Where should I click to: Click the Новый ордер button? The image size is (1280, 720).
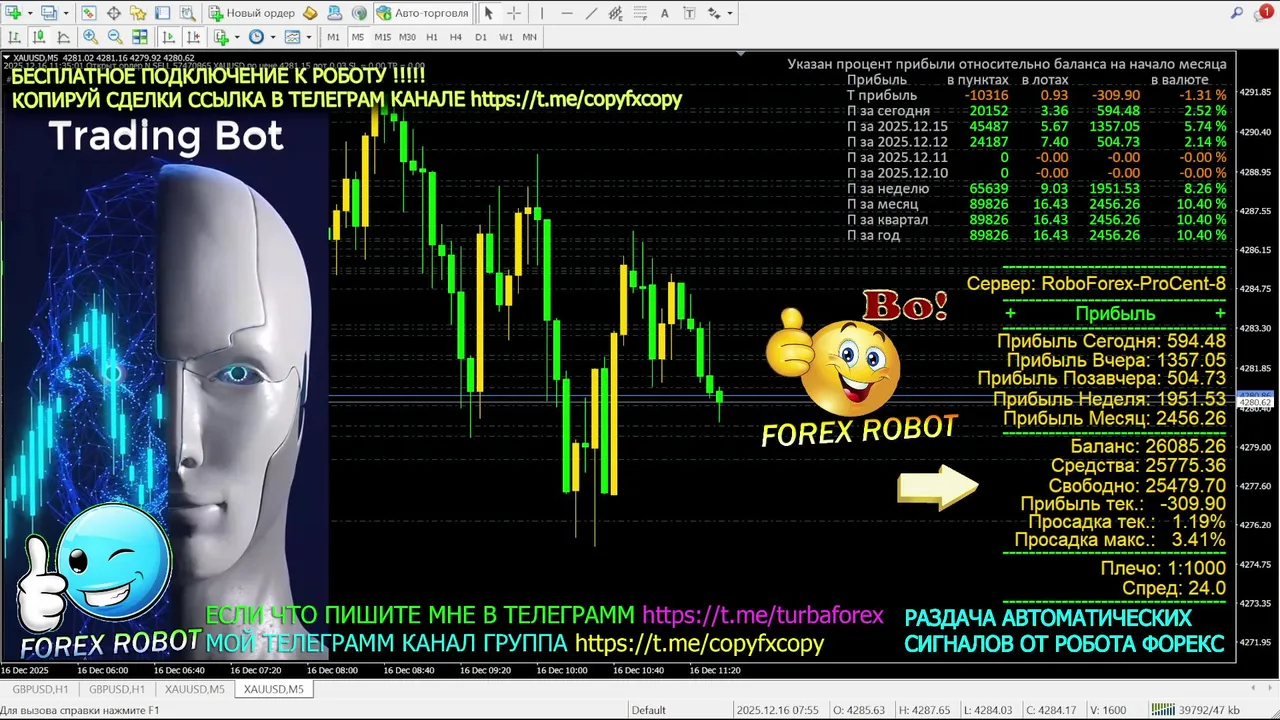(251, 13)
